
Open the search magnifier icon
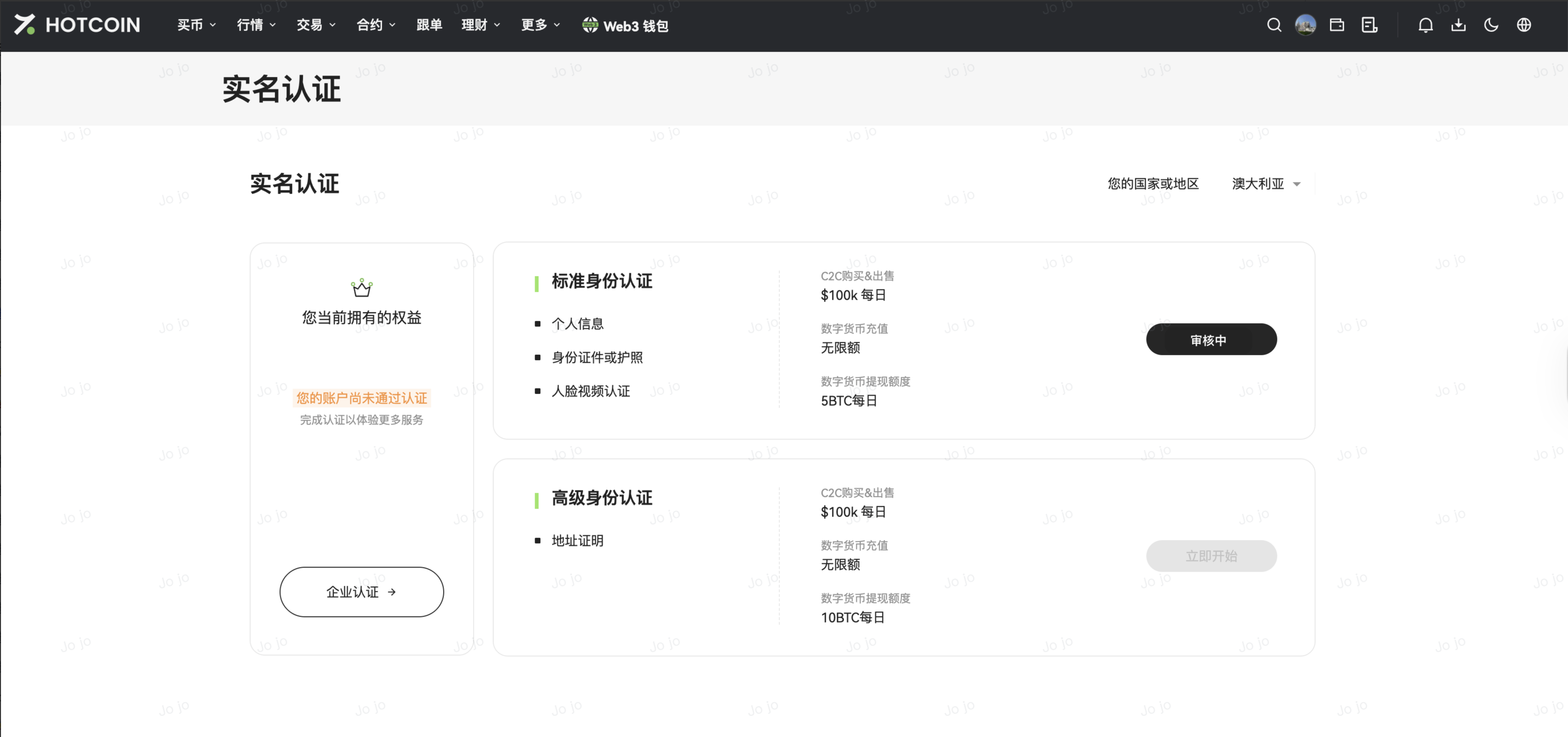pos(1274,25)
